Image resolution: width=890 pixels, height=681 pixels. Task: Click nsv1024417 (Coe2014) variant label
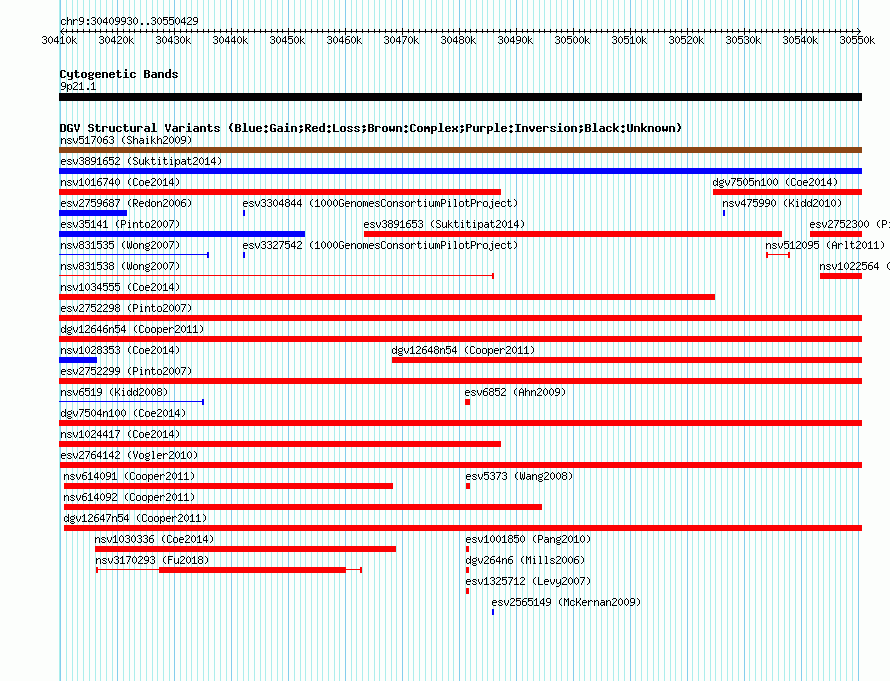click(x=120, y=434)
